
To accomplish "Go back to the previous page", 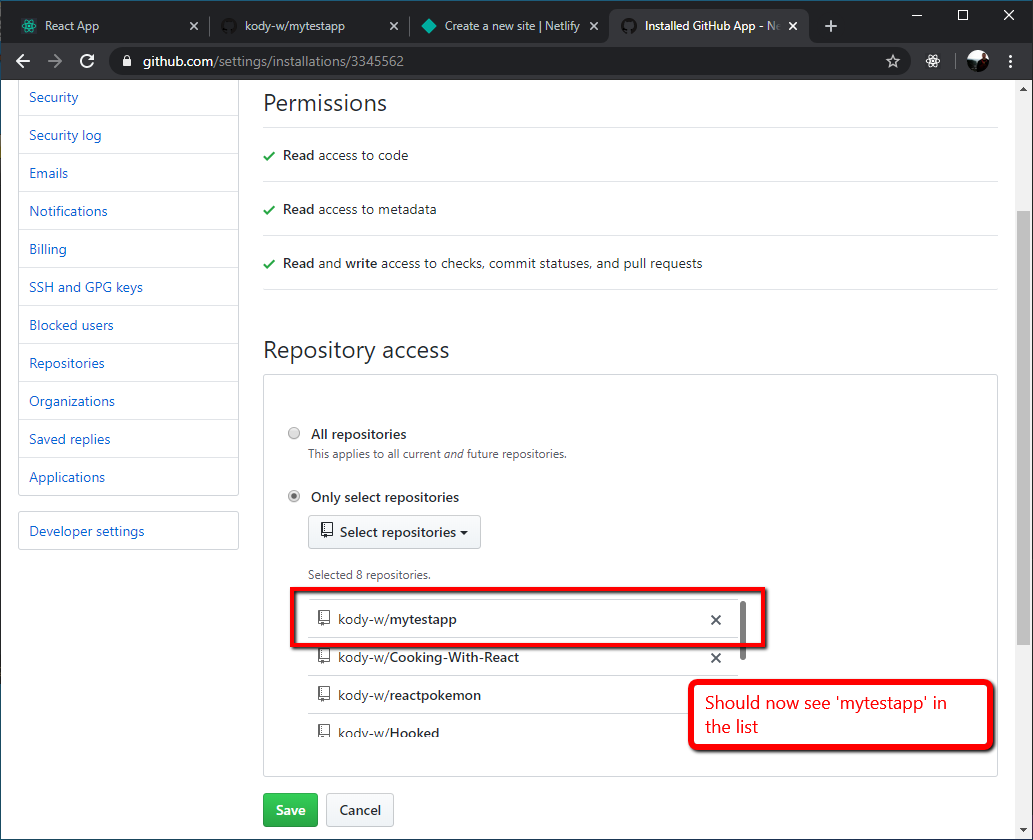I will coord(23,61).
